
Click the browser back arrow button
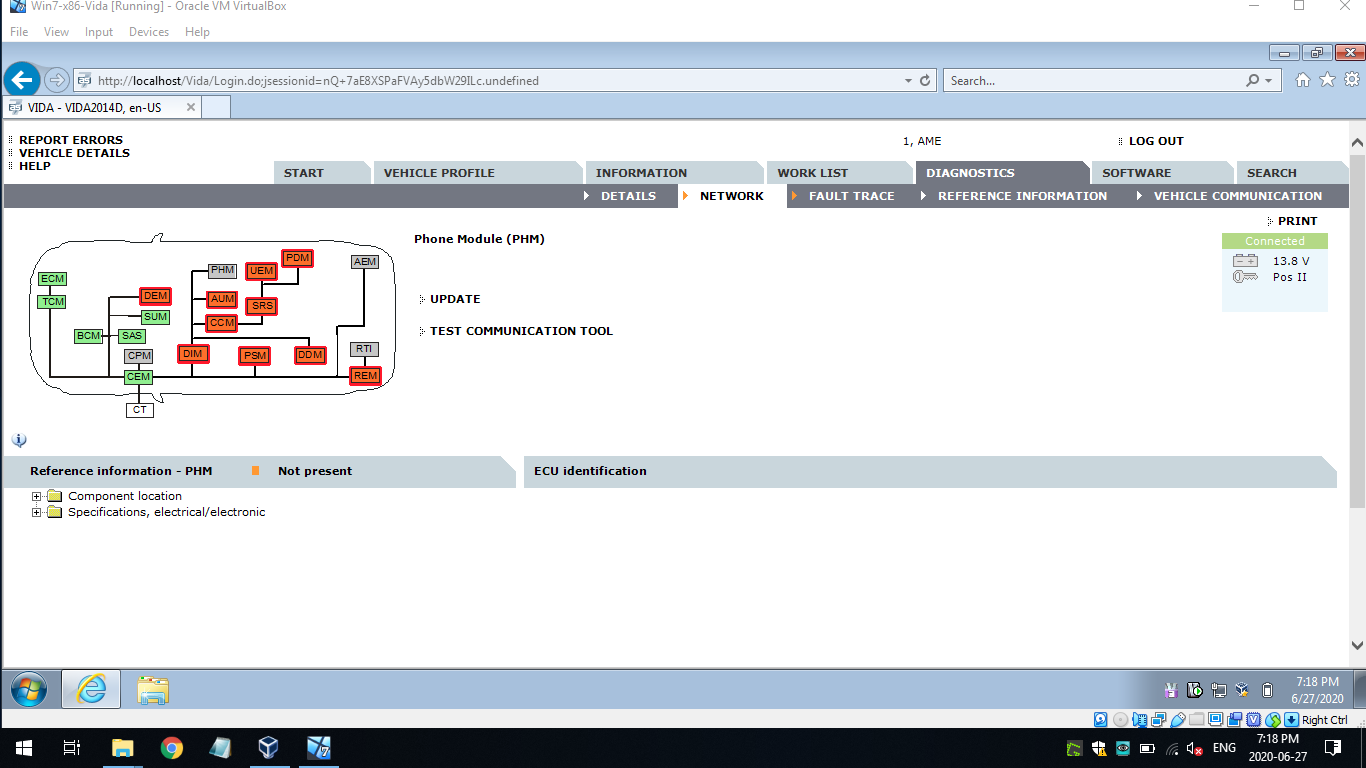tap(21, 80)
